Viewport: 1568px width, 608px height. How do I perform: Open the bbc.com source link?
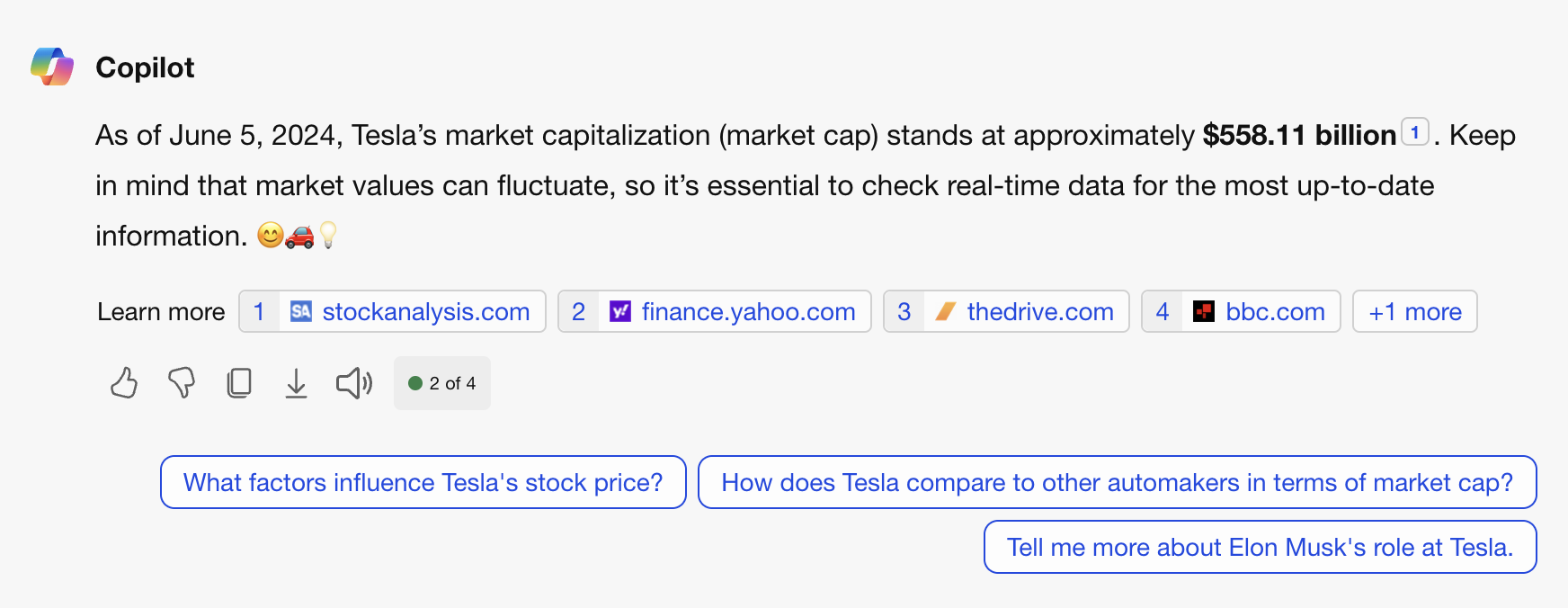(x=1274, y=311)
